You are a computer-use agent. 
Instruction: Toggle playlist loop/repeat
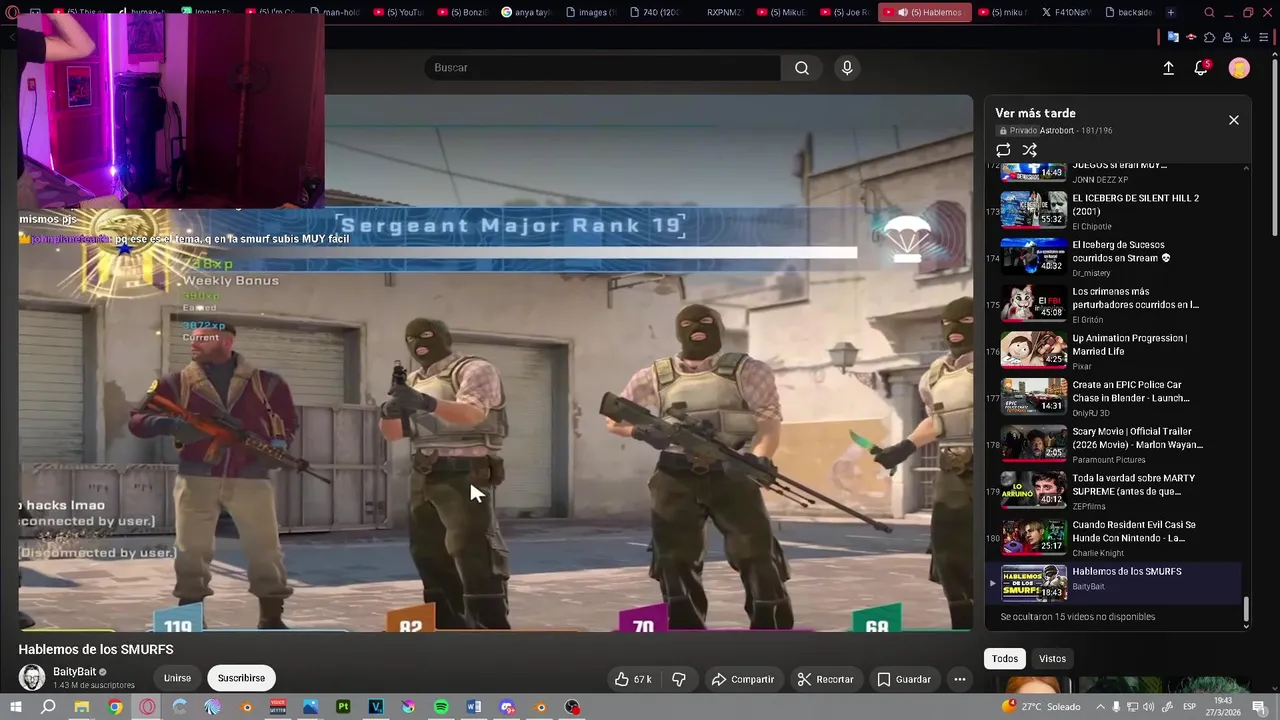click(x=1003, y=150)
